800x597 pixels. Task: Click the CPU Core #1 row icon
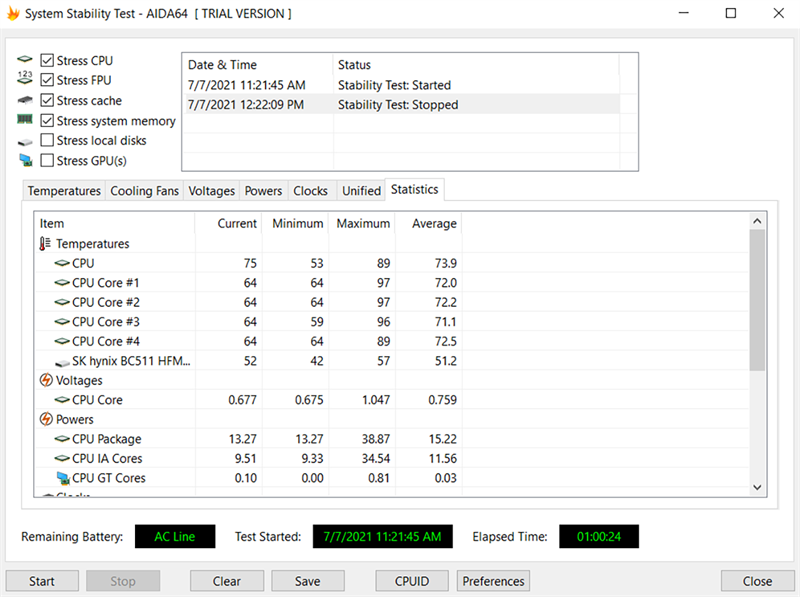62,283
